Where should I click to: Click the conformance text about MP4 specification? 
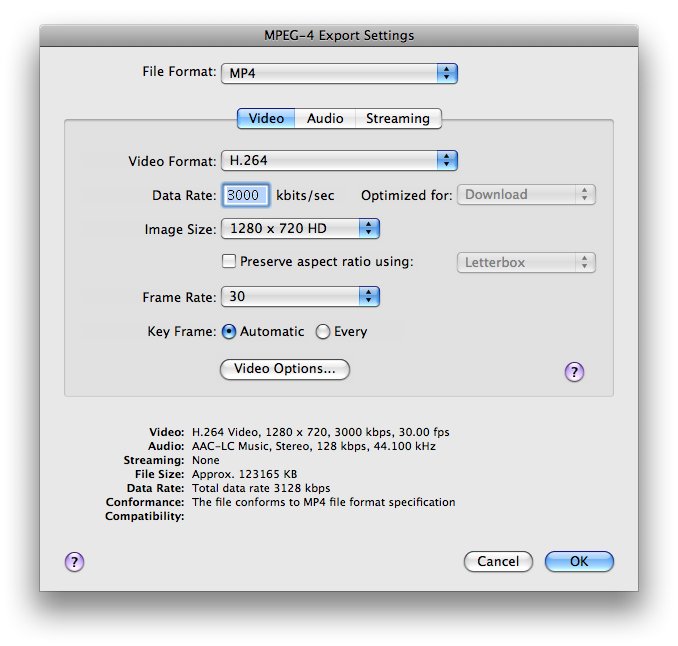pos(323,502)
